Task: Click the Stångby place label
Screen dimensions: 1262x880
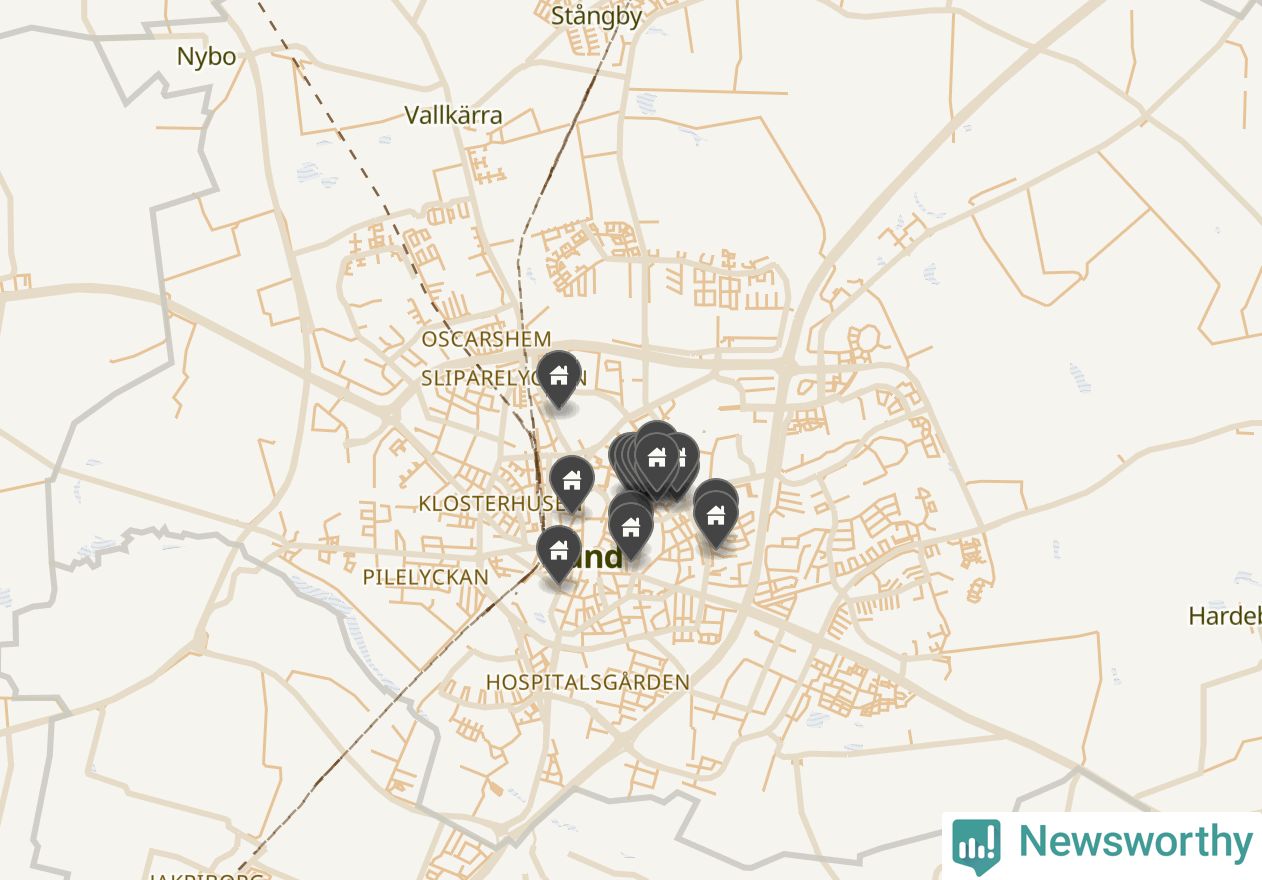Action: tap(597, 15)
